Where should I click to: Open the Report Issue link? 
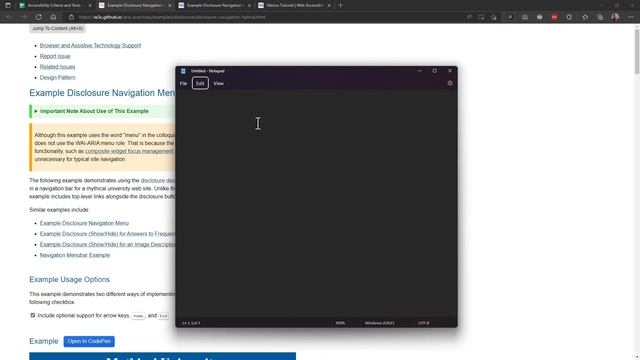coord(55,56)
